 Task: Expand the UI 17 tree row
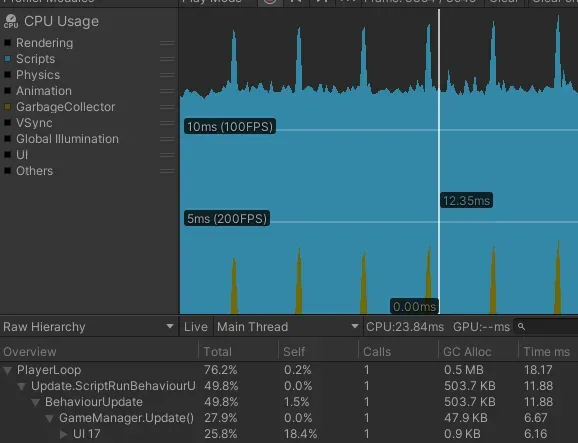pyautogui.click(x=63, y=434)
